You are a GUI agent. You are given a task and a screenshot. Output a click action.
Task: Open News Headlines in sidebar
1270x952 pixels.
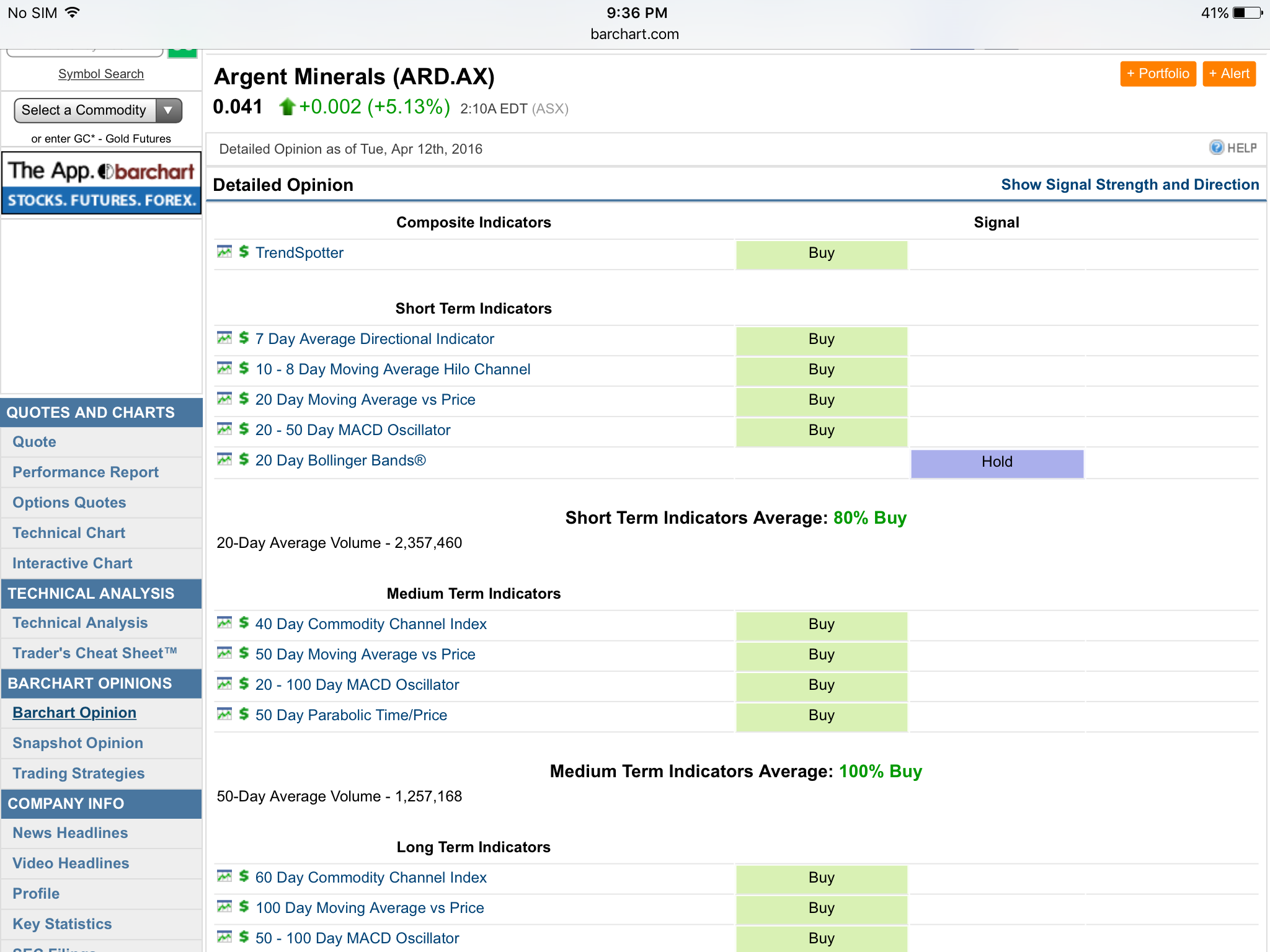[70, 833]
